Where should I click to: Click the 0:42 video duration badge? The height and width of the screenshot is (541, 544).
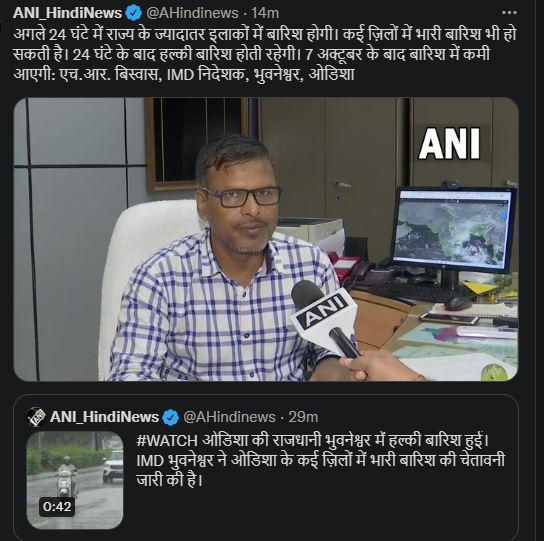[57, 507]
